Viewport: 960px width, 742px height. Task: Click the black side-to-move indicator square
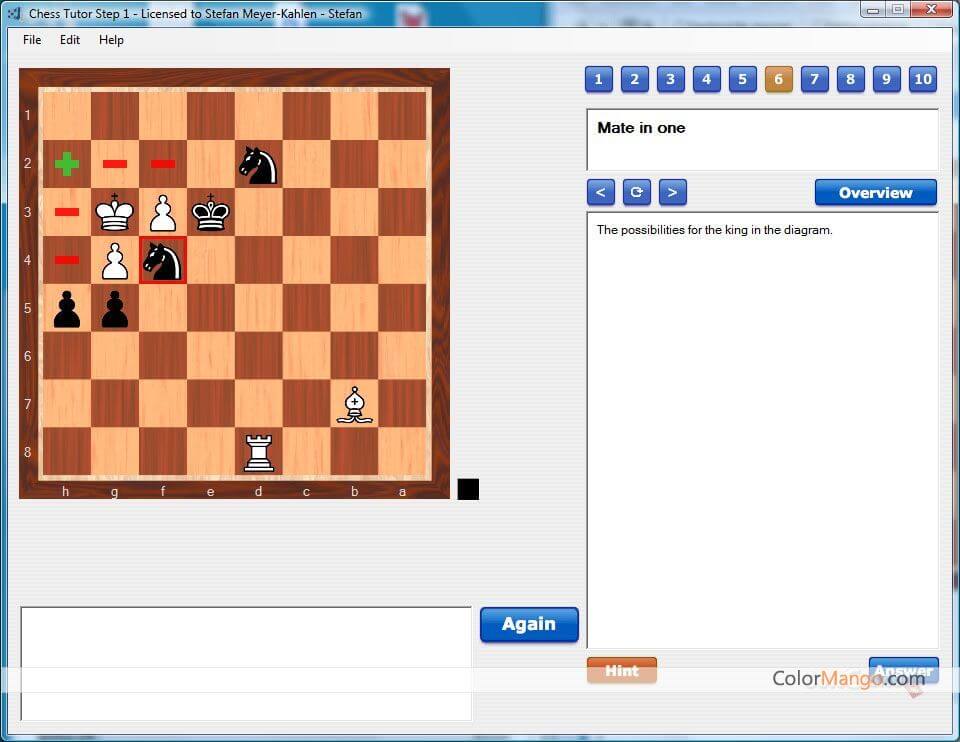[468, 489]
